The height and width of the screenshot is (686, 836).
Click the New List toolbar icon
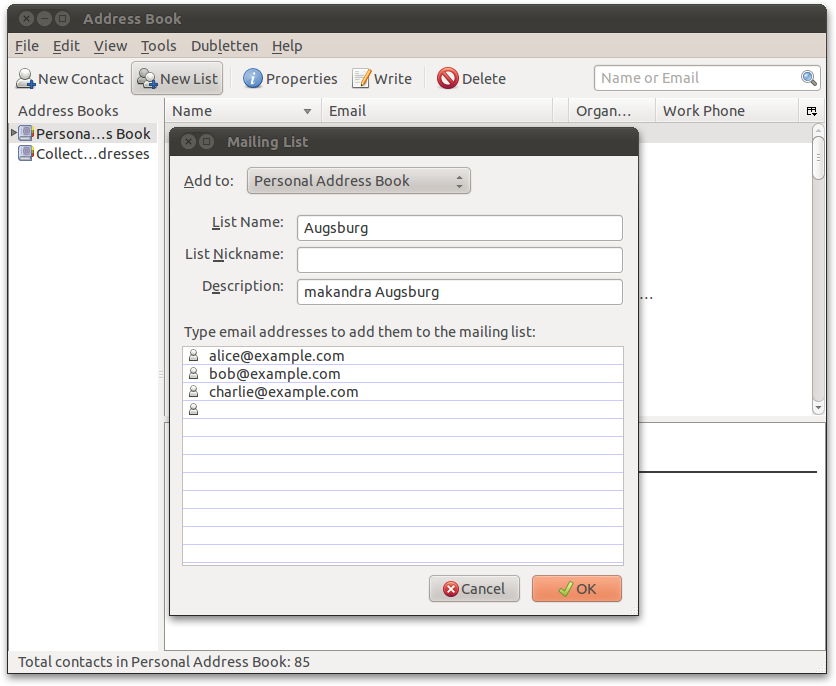coord(147,79)
